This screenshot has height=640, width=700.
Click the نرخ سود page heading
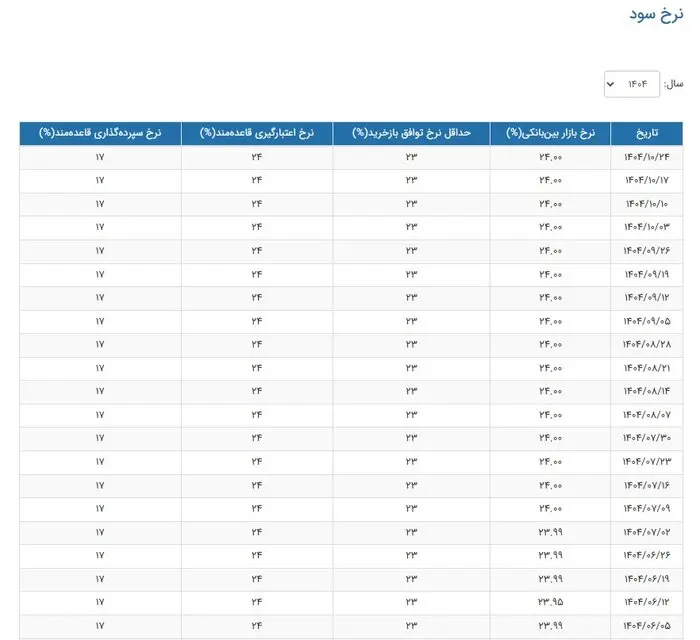tap(657, 15)
